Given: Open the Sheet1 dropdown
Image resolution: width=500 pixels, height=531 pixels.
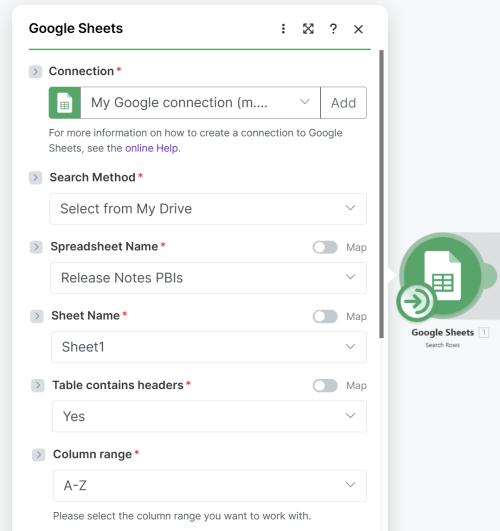Looking at the screenshot, I should pos(209,347).
